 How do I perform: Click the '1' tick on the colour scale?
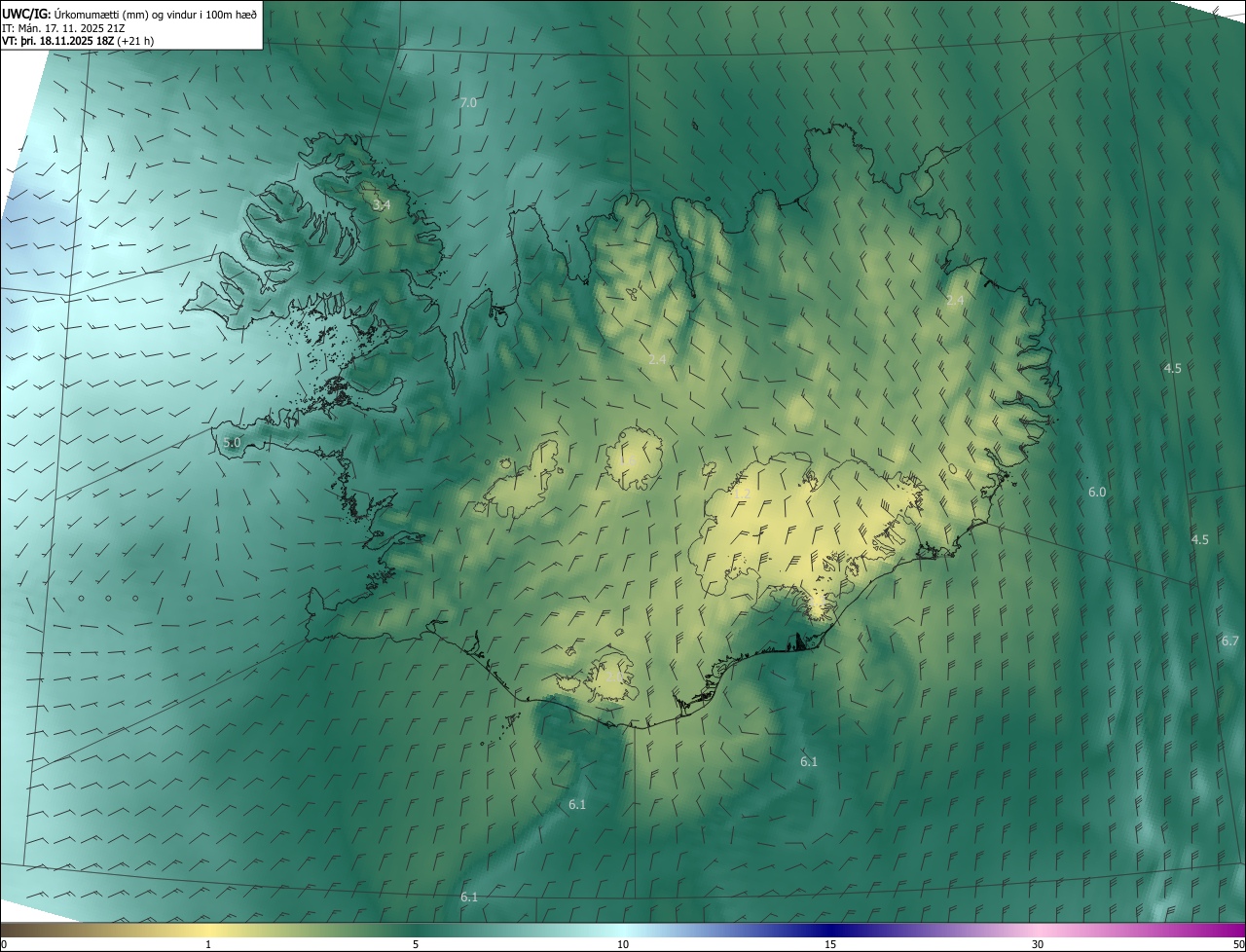coord(208,944)
